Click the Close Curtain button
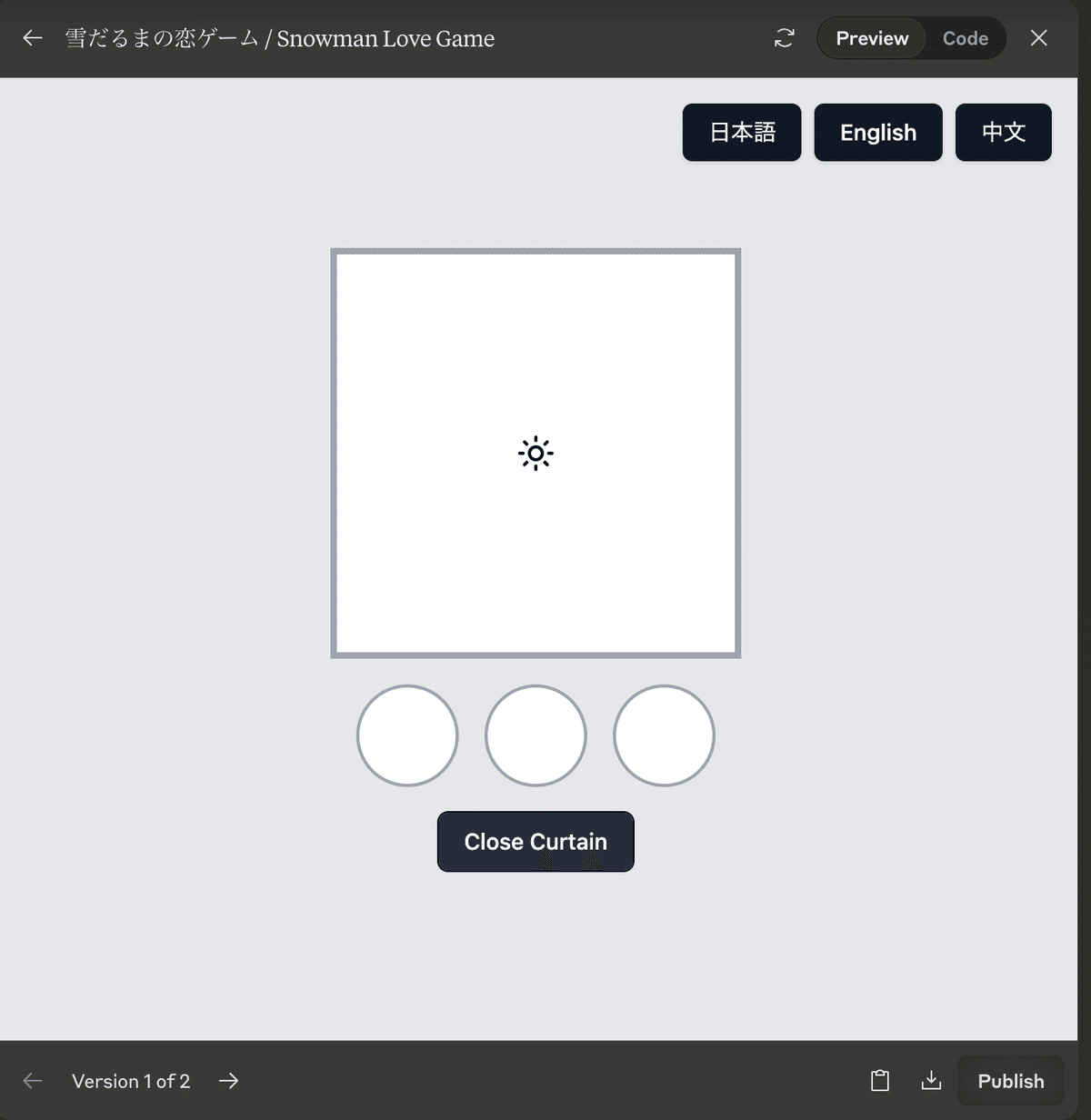1091x1120 pixels. click(535, 842)
